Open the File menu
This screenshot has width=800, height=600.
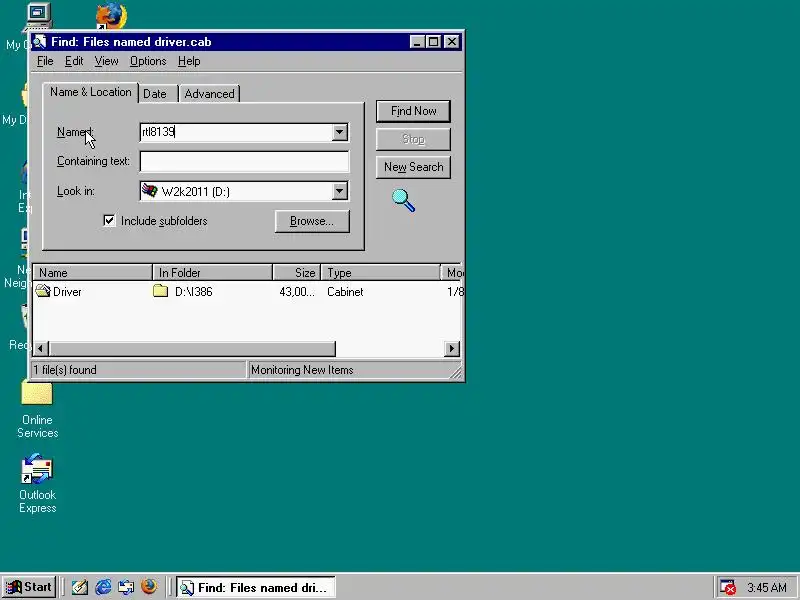45,61
